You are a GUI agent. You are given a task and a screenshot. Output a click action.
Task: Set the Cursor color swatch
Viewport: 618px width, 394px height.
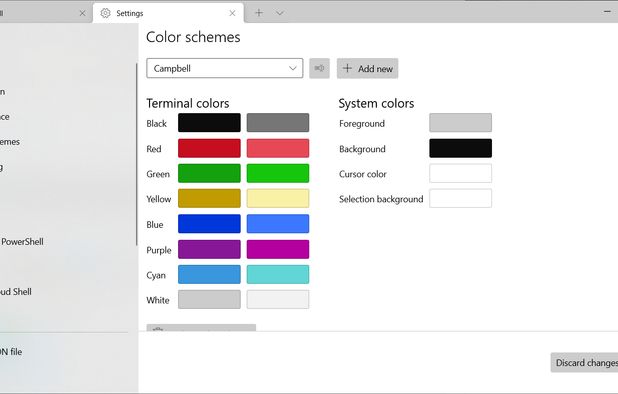tap(460, 173)
